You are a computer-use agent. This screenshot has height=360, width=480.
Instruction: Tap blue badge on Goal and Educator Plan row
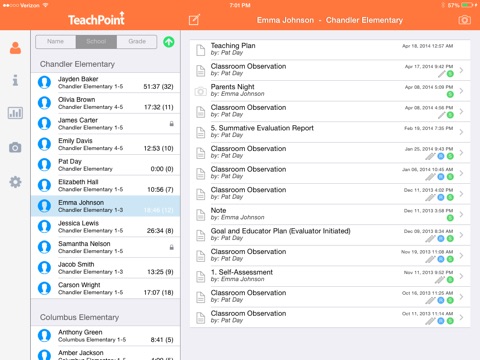click(441, 238)
